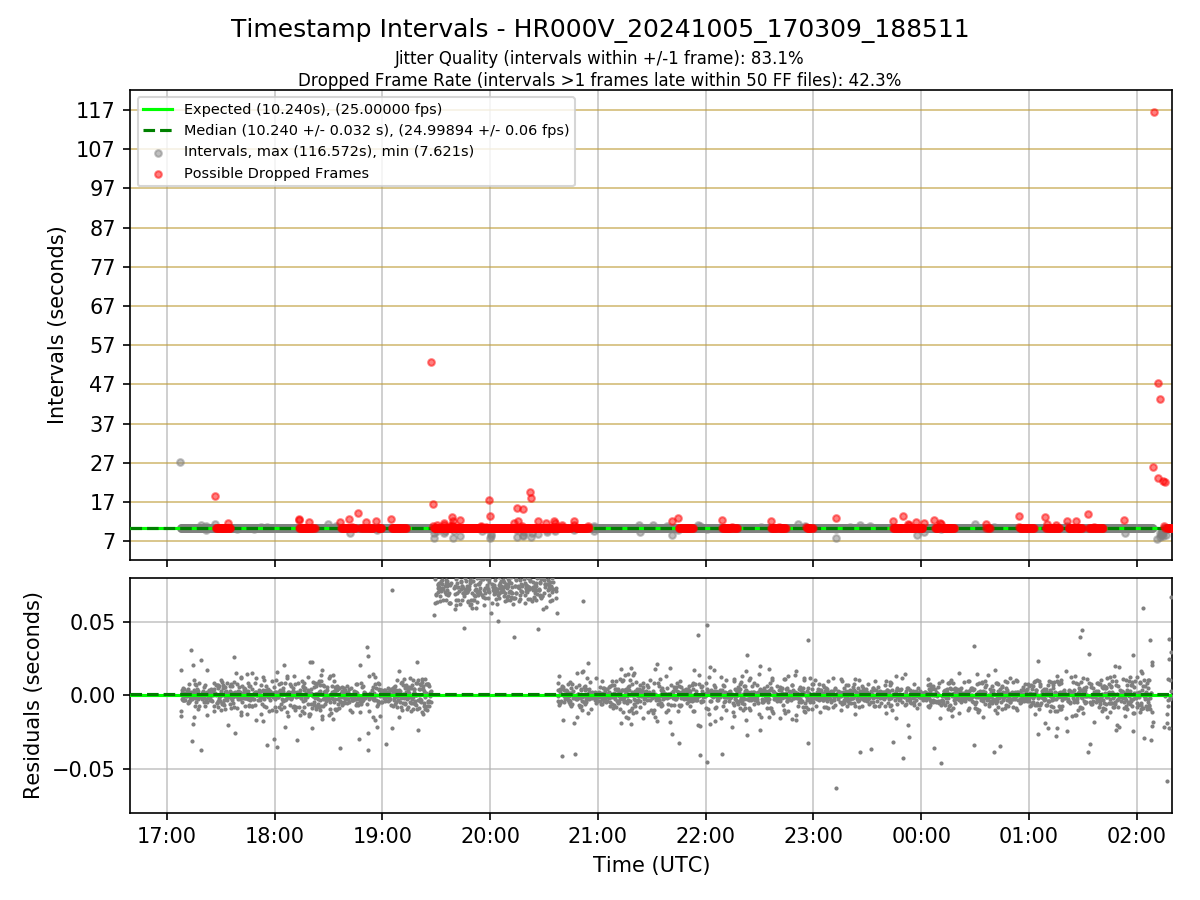
Task: Click the red outlier point near 52 seconds at 19:30
Action: click(x=431, y=362)
